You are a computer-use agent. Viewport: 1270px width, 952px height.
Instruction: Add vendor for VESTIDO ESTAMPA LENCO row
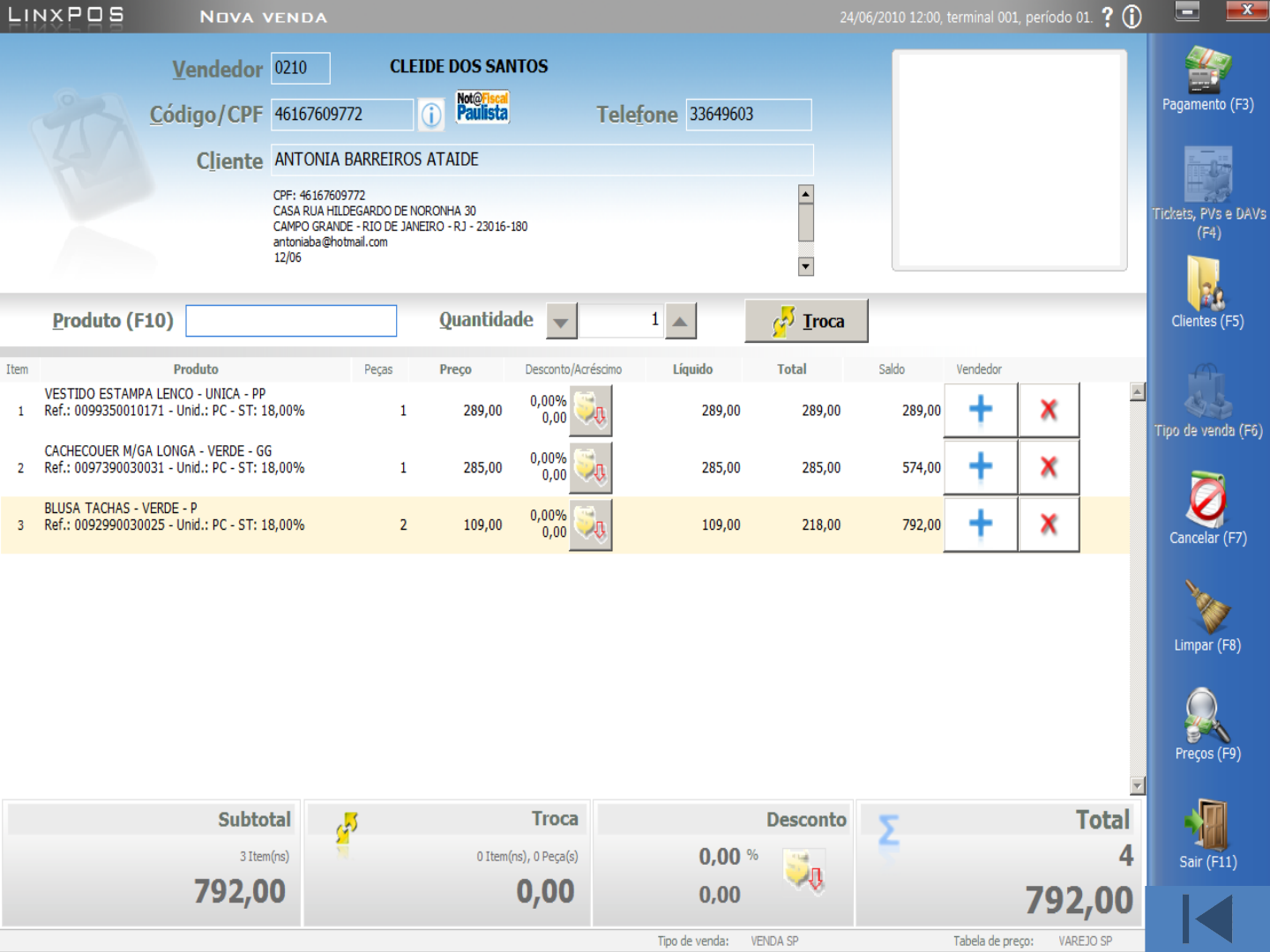(x=981, y=410)
